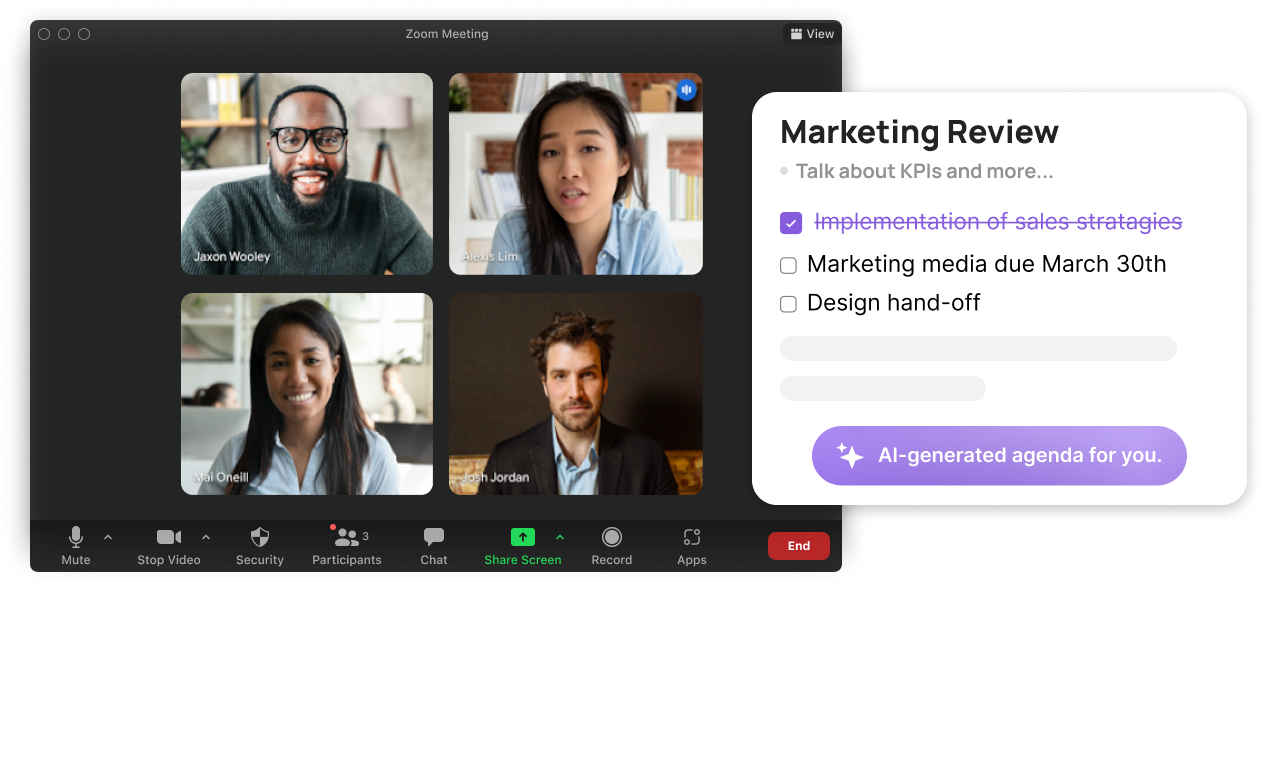End the Zoom meeting
The height and width of the screenshot is (782, 1263).
(798, 545)
